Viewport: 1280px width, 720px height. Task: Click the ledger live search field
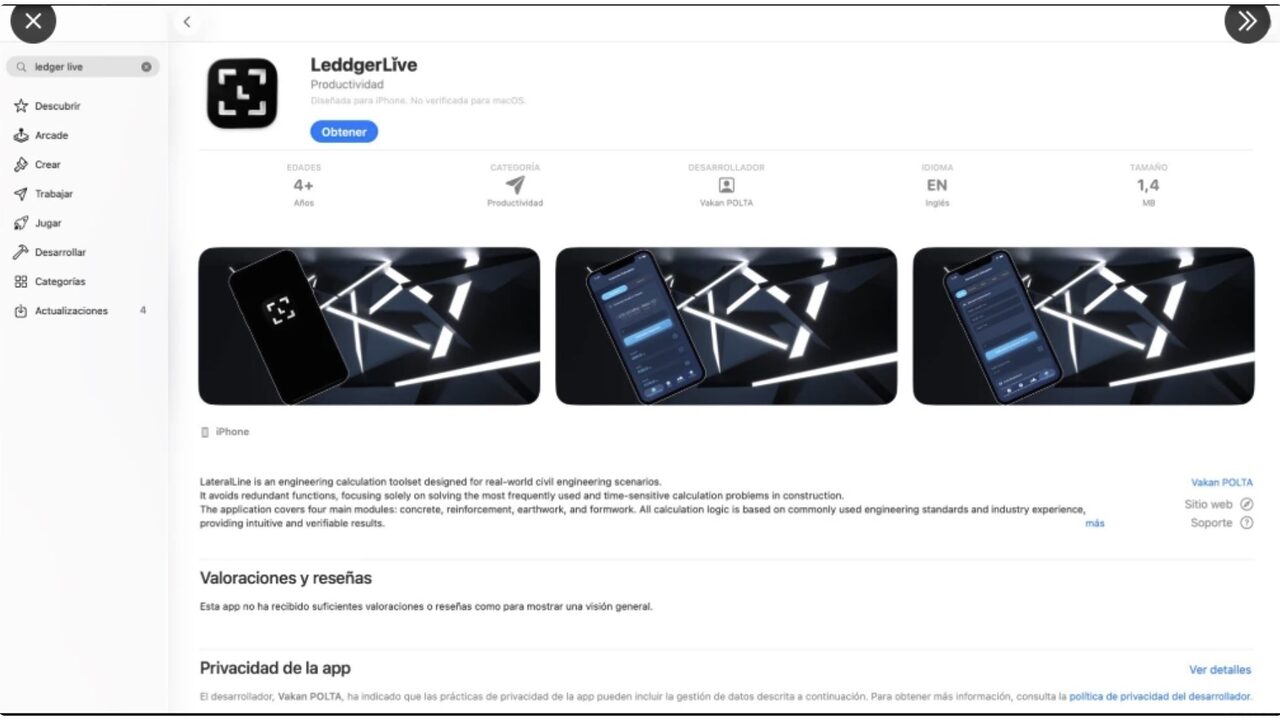82,67
